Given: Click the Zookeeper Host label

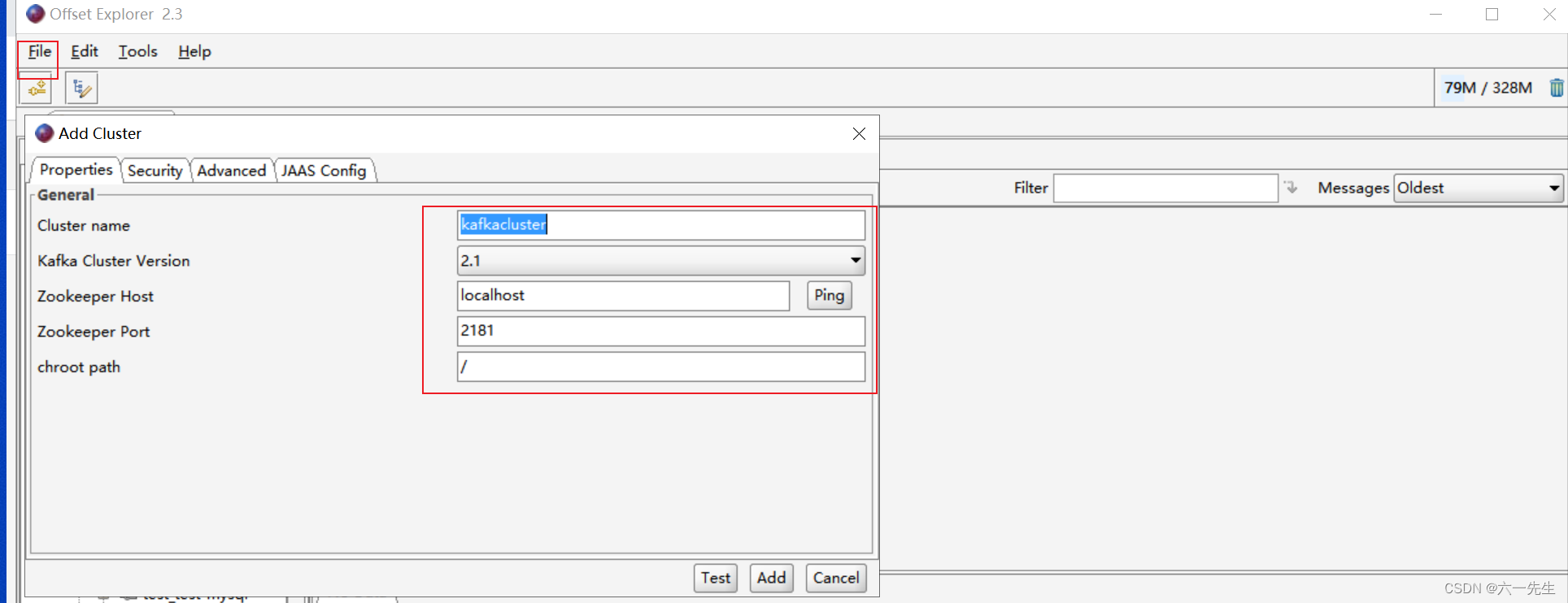Looking at the screenshot, I should (x=95, y=297).
